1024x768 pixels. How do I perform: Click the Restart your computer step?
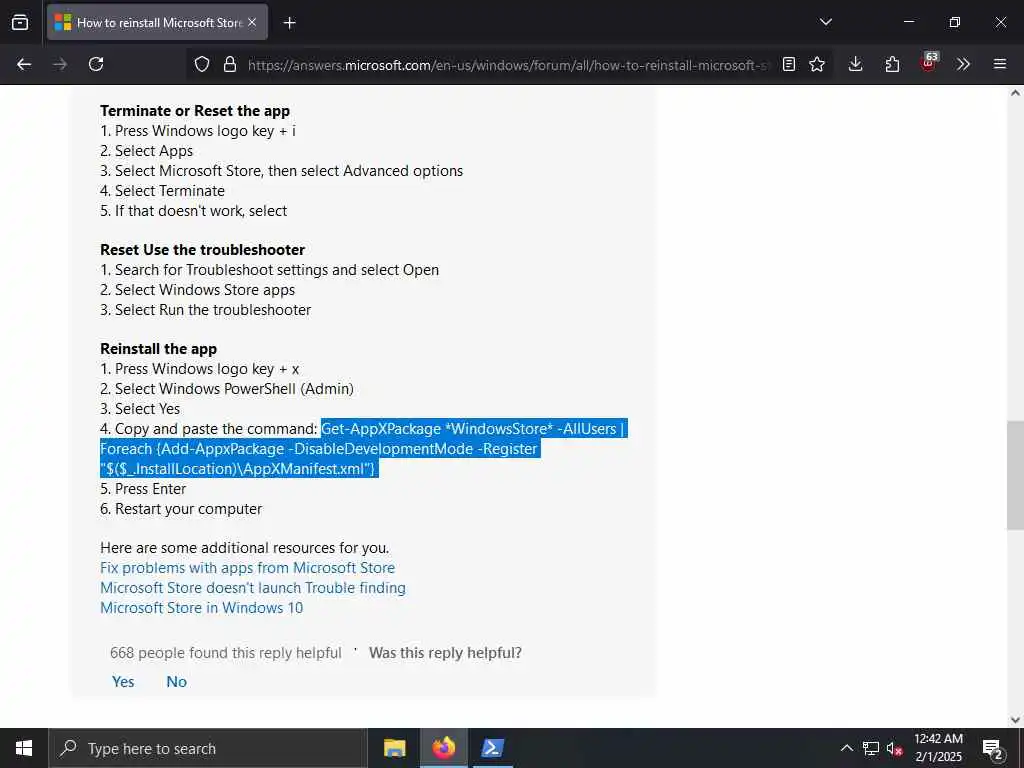coord(181,509)
